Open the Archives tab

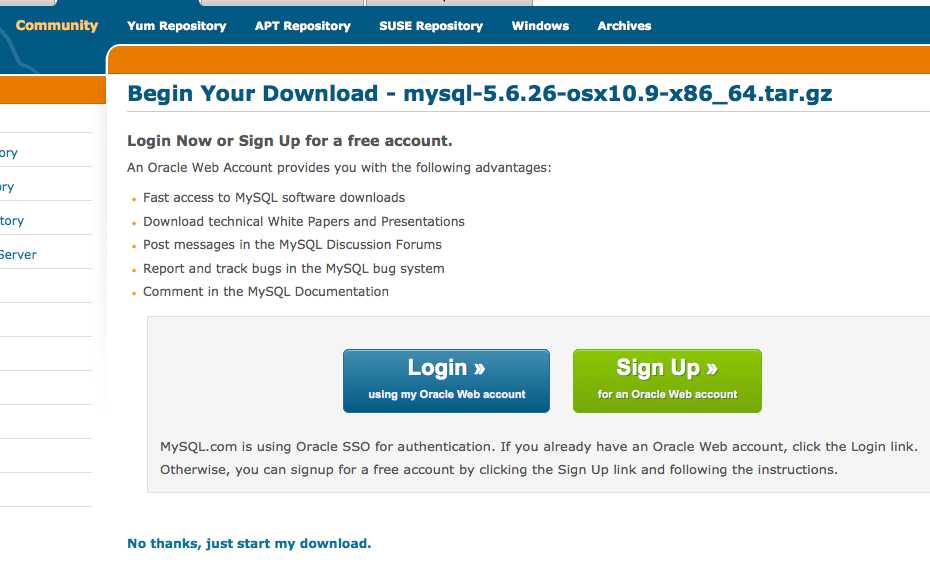(x=624, y=26)
